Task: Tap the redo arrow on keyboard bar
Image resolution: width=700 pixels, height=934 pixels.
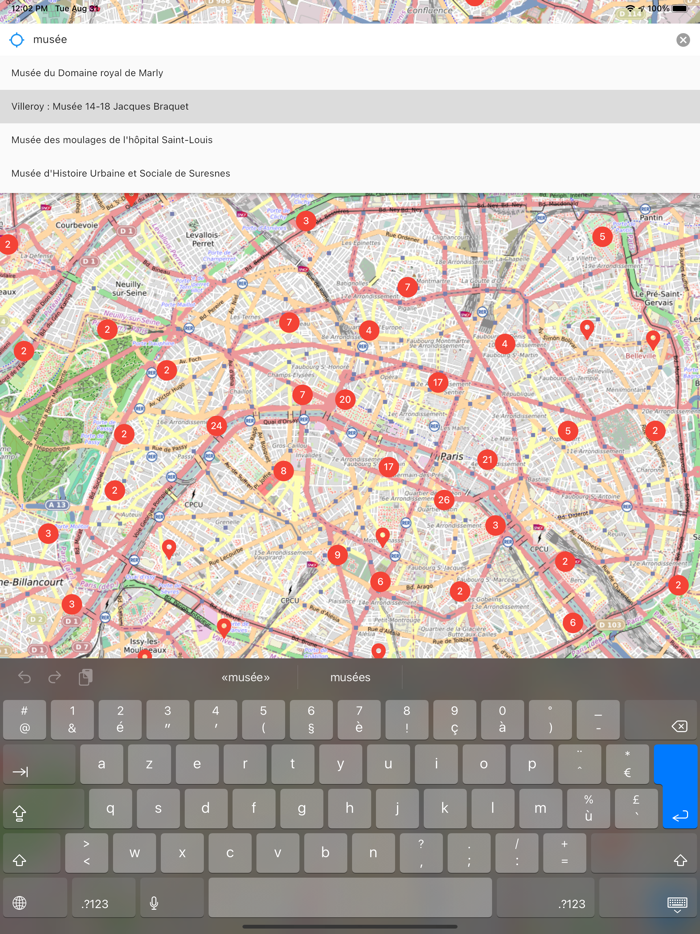Action: (55, 677)
